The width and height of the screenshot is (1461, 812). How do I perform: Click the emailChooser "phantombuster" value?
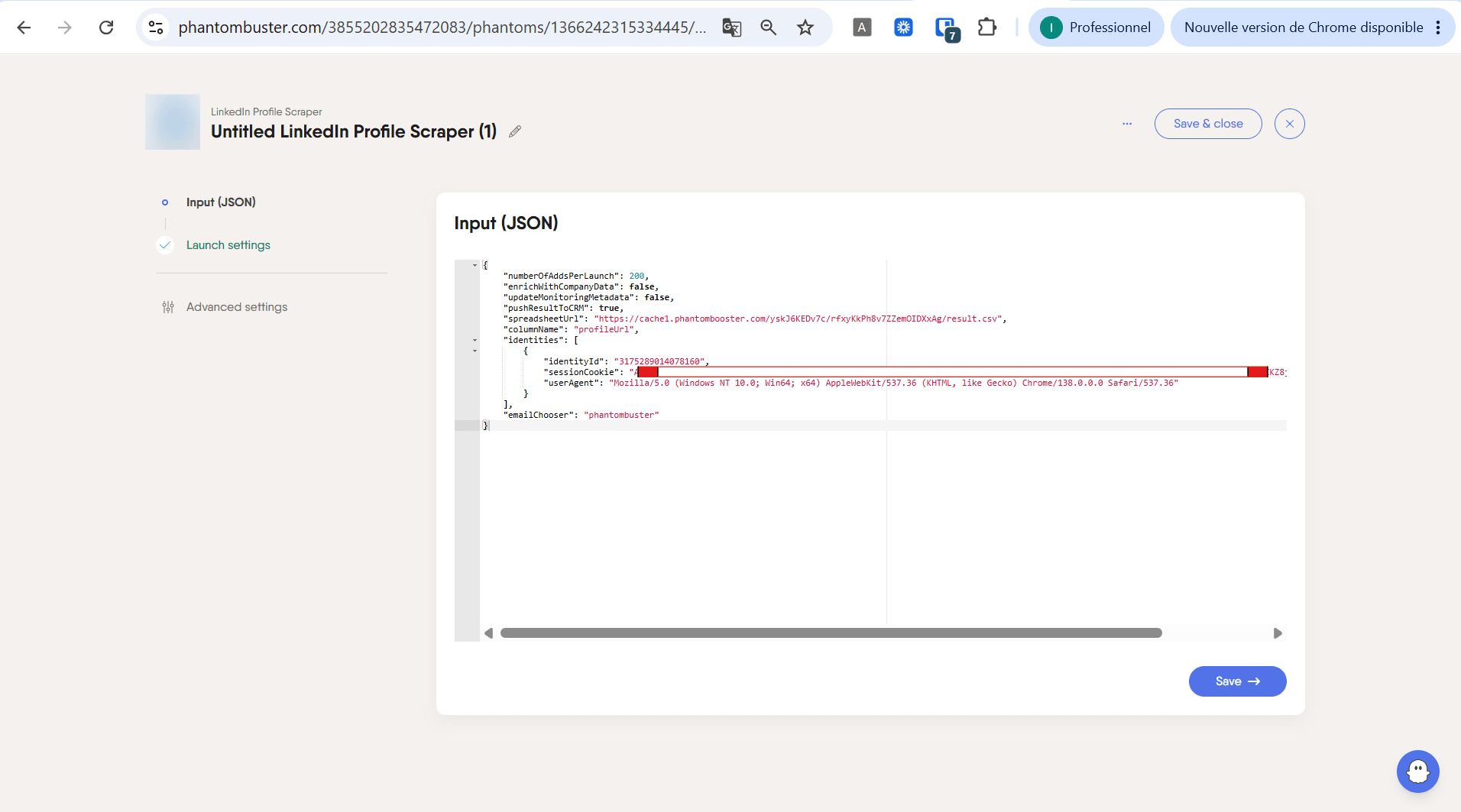click(x=621, y=416)
